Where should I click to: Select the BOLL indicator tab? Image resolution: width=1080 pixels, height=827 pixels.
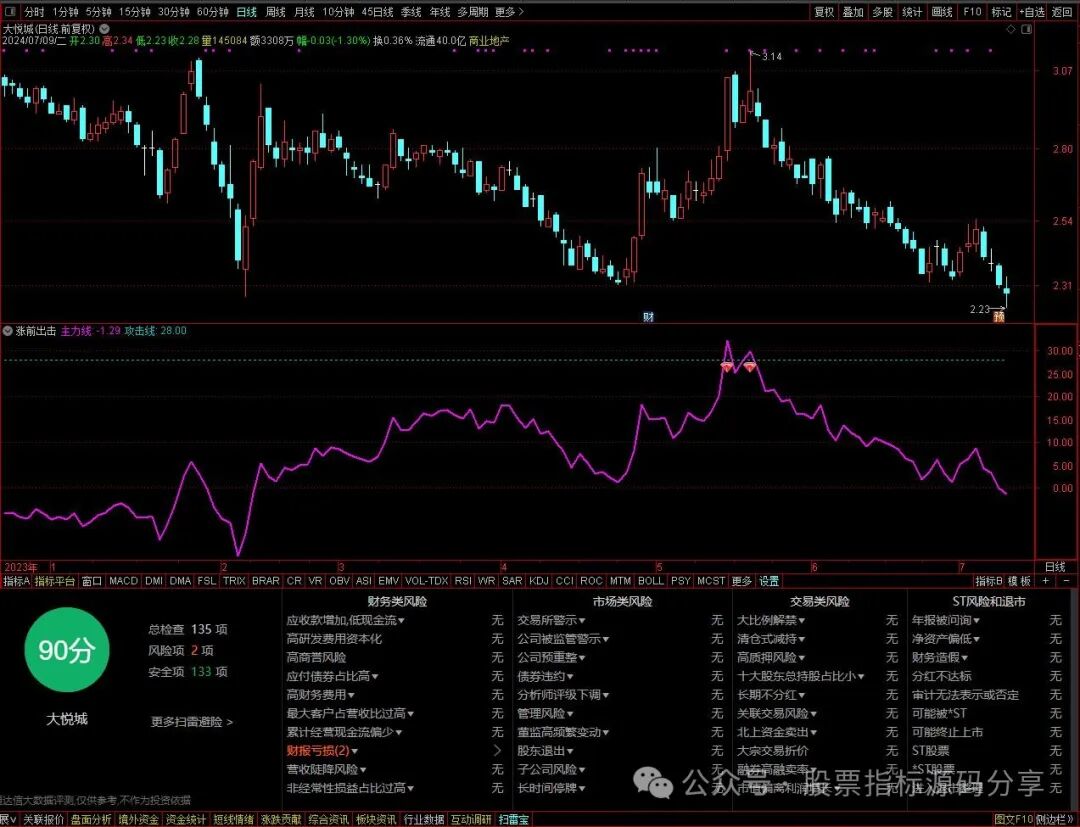pyautogui.click(x=650, y=581)
